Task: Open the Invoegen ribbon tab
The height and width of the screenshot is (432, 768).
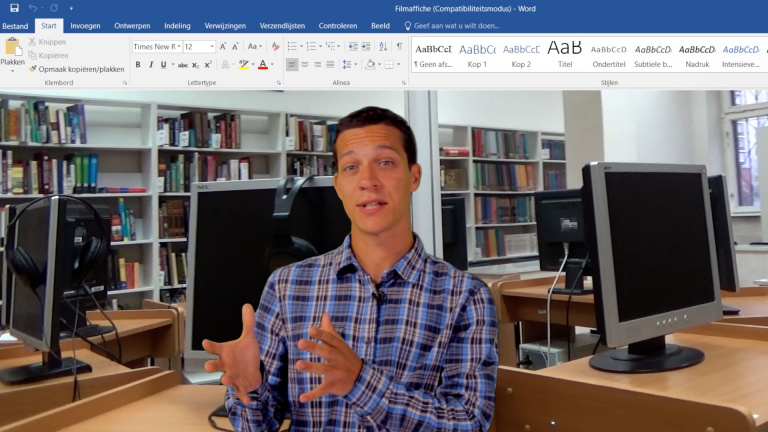Action: tap(85, 25)
